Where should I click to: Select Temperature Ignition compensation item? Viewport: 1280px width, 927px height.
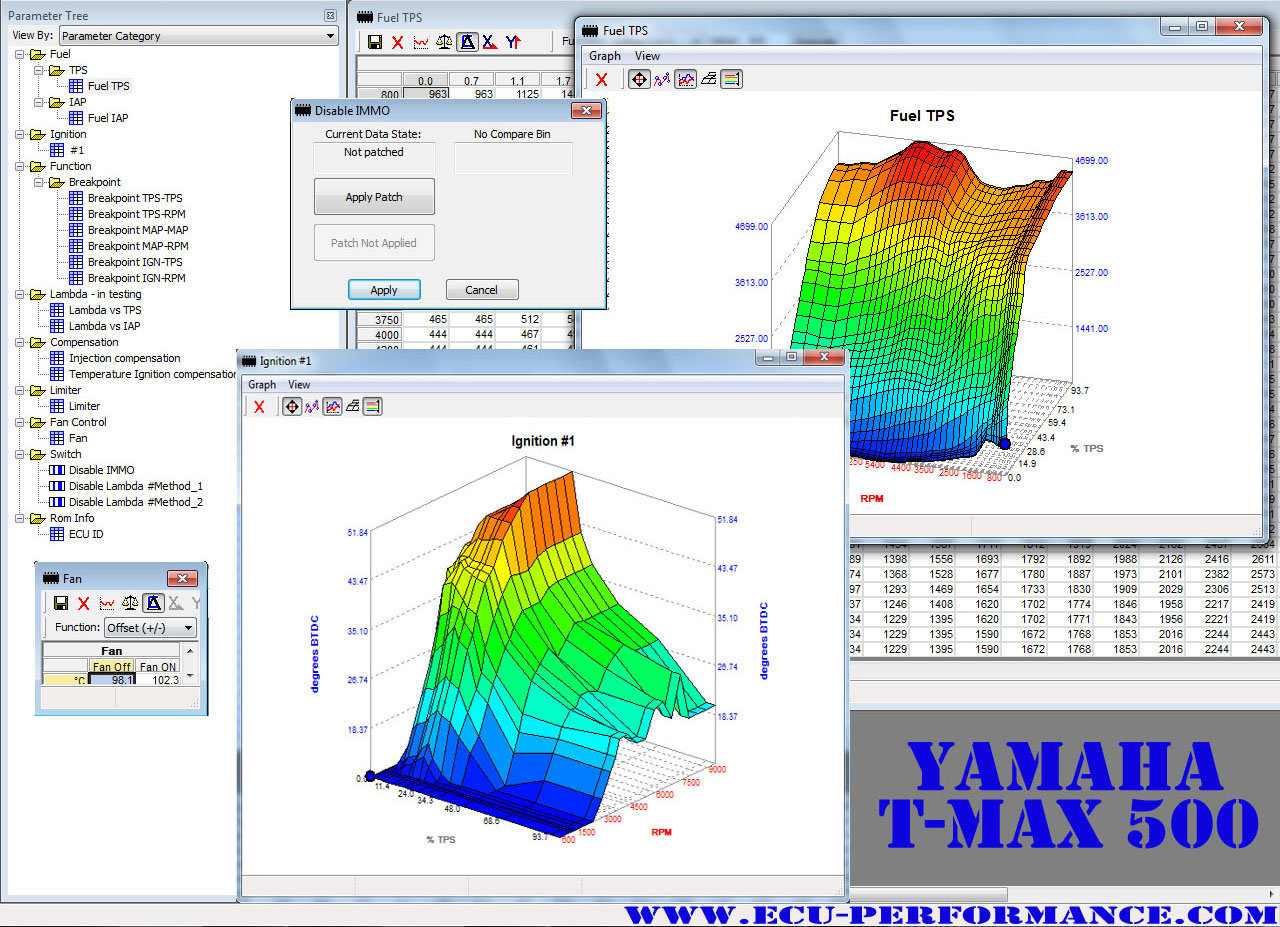pos(151,374)
